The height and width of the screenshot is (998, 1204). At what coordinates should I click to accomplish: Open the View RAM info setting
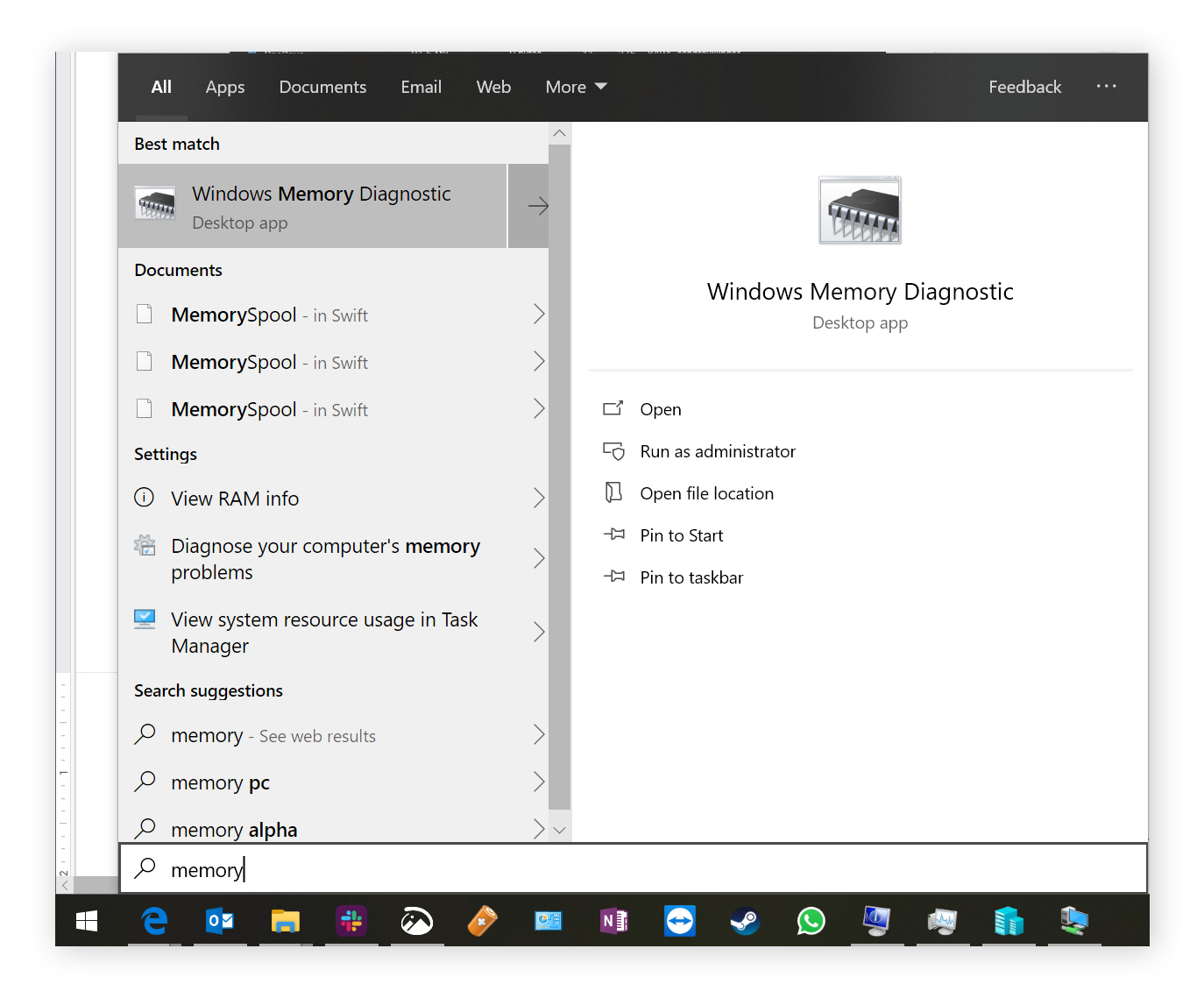pyautogui.click(x=235, y=498)
